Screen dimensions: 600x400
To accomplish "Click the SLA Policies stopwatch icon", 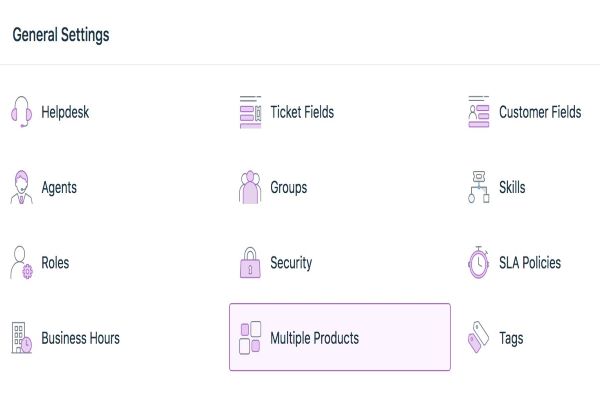I will [479, 263].
